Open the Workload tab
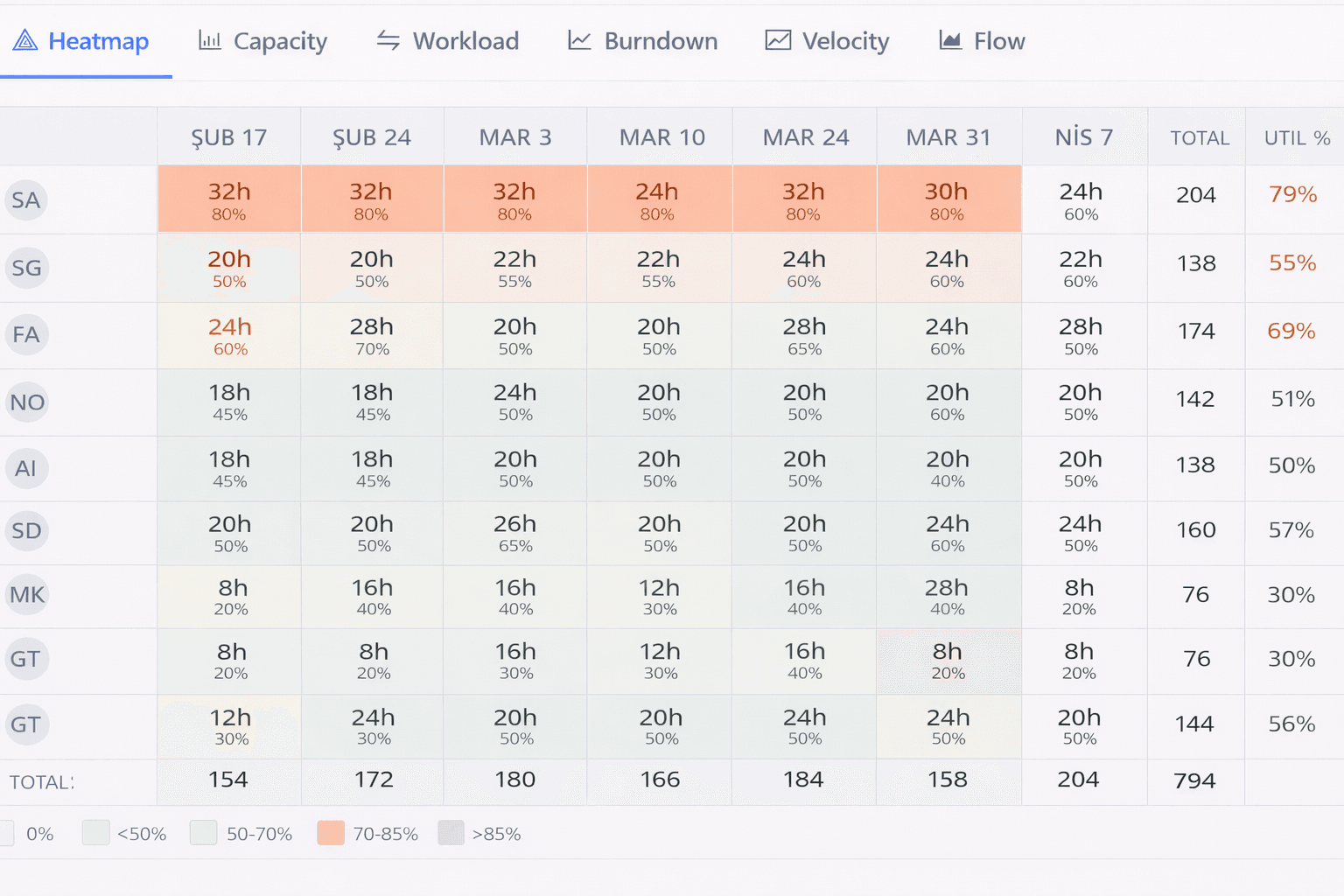This screenshot has width=1344, height=896. click(447, 41)
